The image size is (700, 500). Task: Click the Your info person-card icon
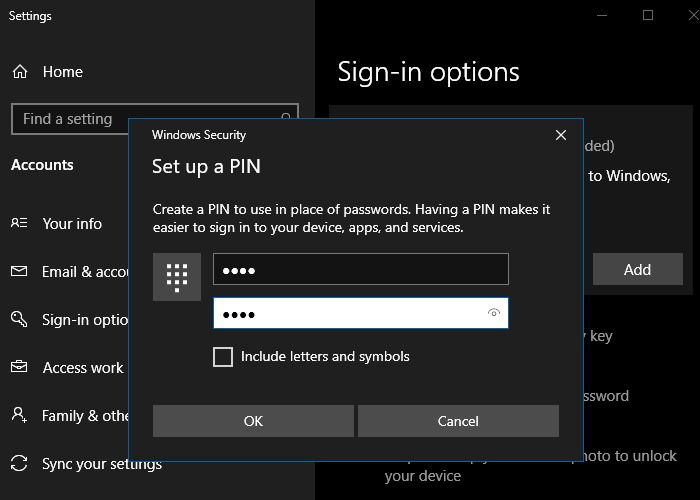[x=19, y=223]
